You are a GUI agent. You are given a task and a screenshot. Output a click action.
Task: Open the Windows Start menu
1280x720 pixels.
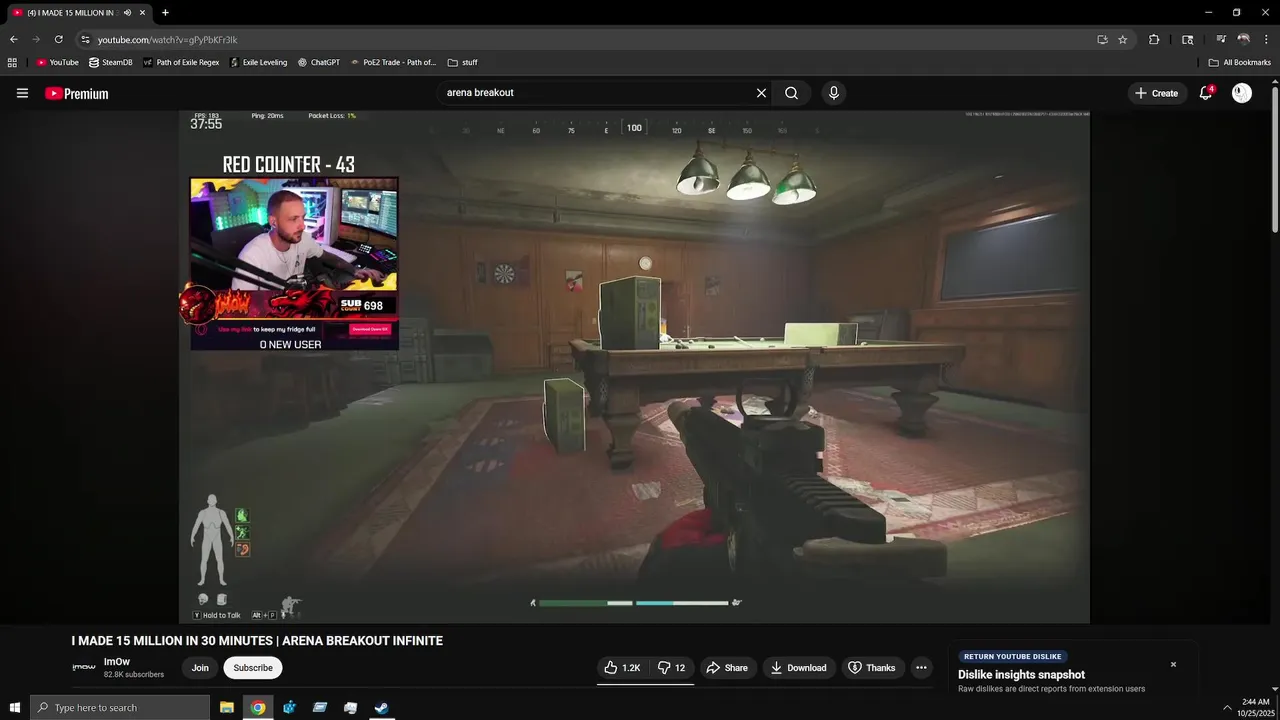[x=14, y=707]
